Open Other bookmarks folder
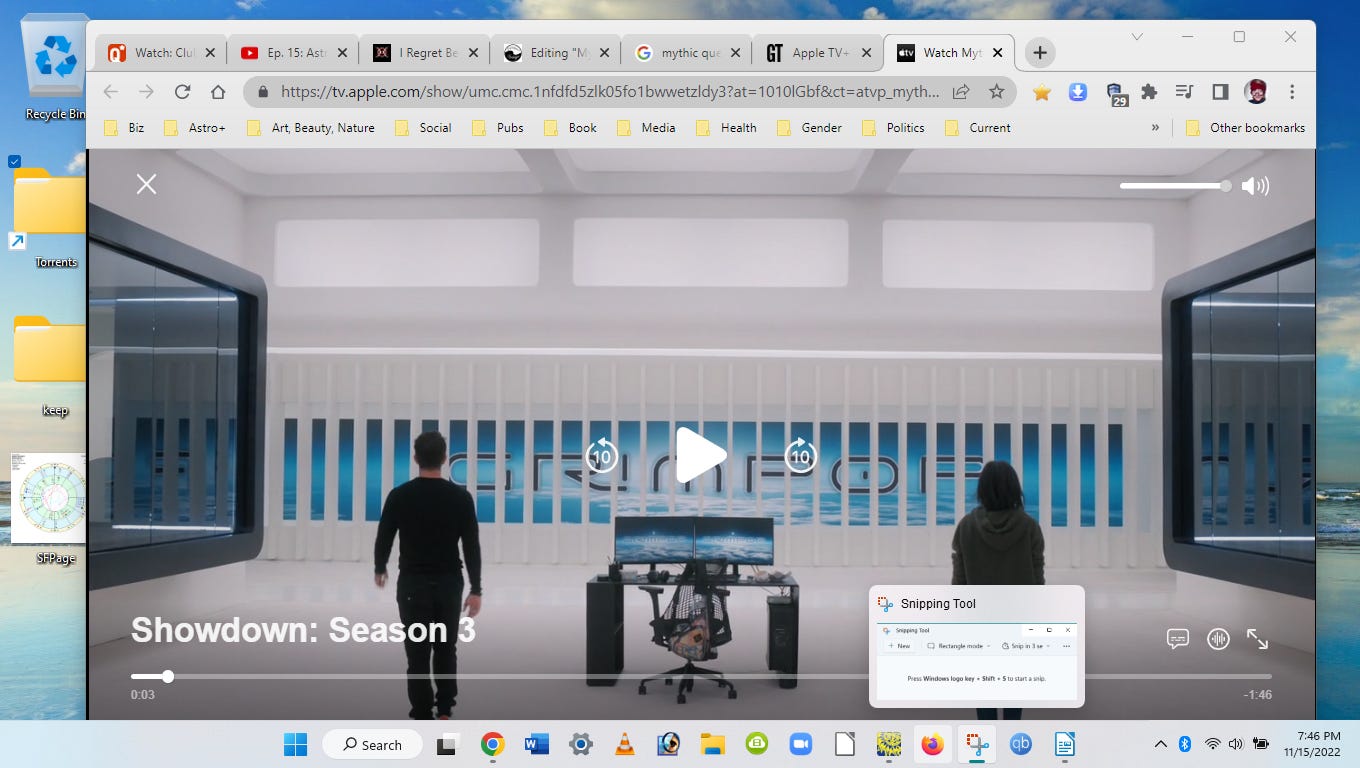The height and width of the screenshot is (768, 1360). (1245, 128)
